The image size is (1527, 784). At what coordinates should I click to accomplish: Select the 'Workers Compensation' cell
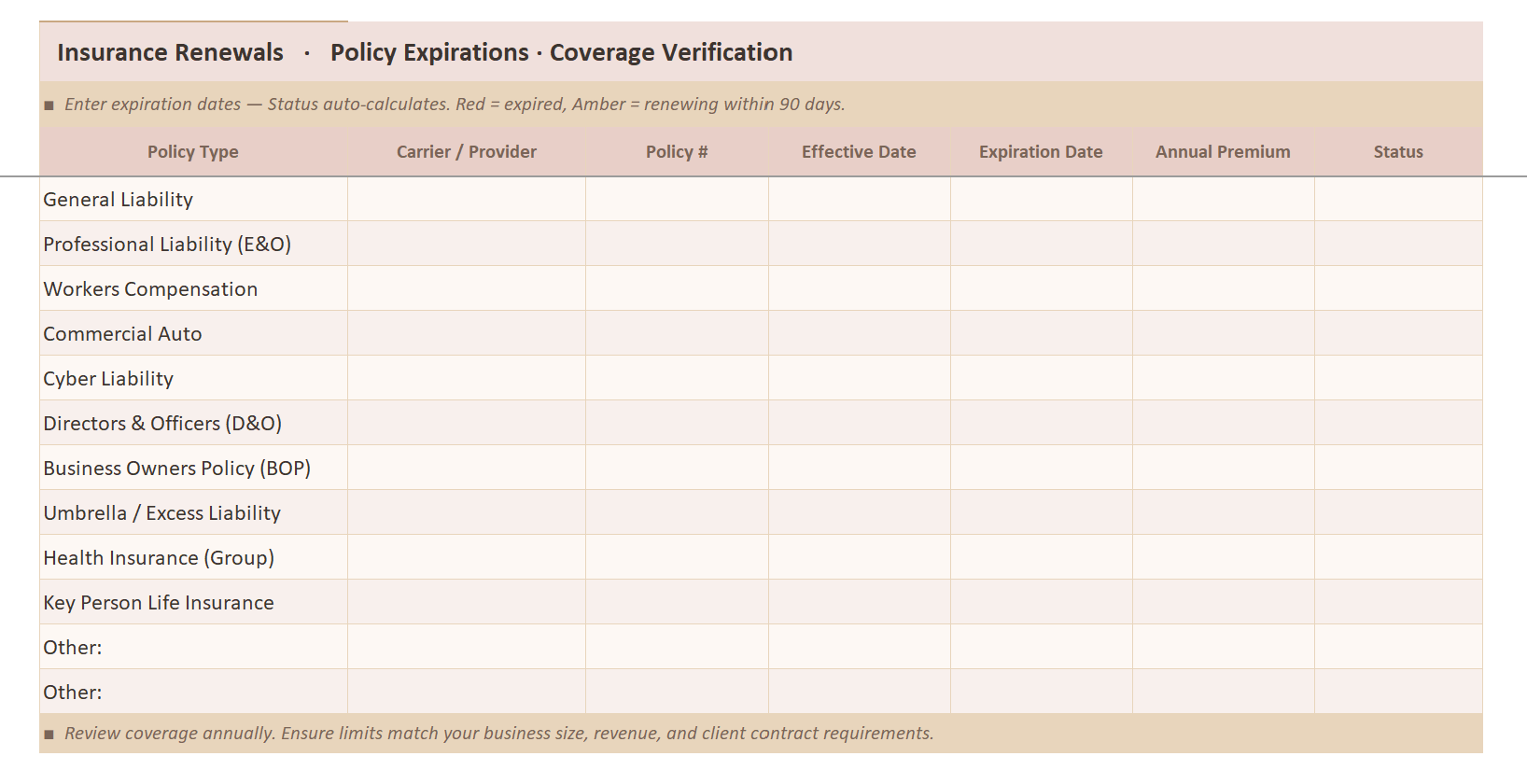pos(193,288)
